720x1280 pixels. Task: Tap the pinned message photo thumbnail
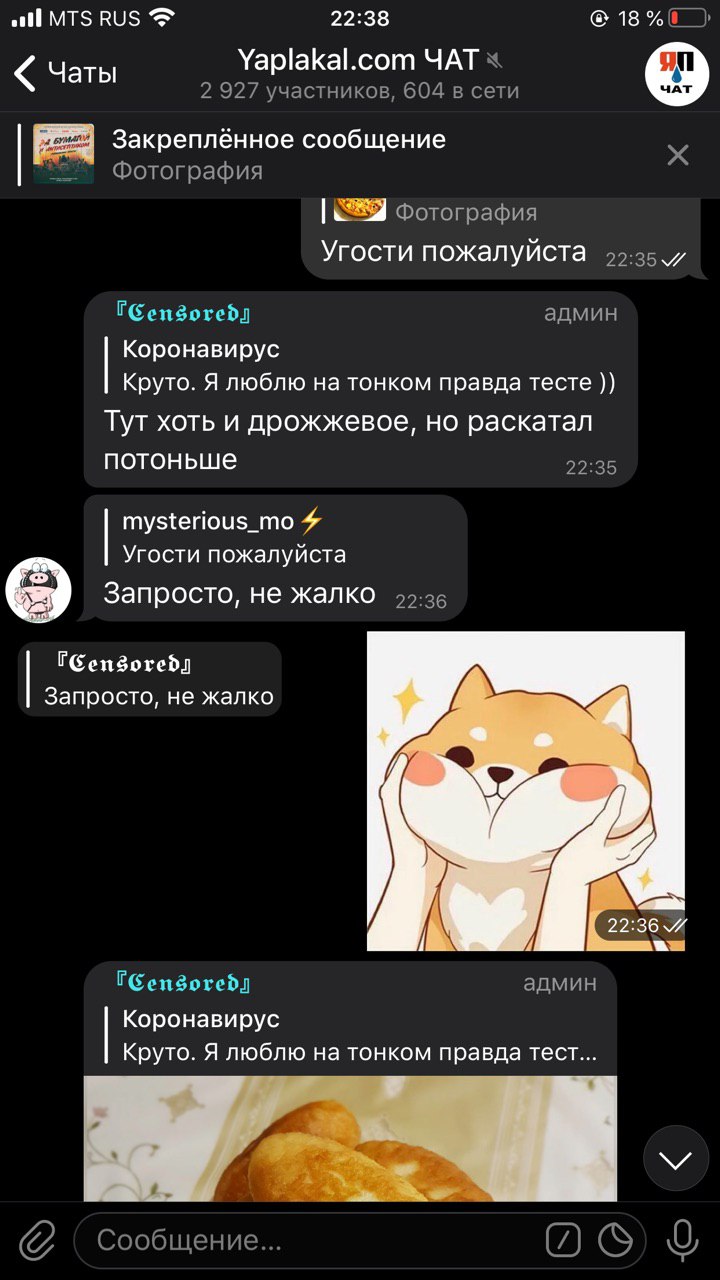pos(63,154)
